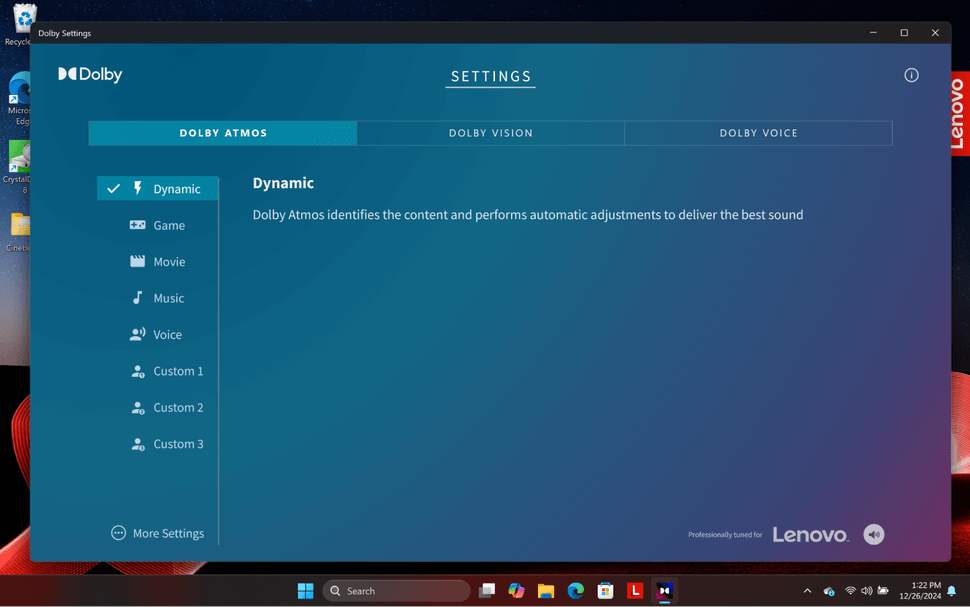Image resolution: width=970 pixels, height=607 pixels.
Task: Open the notifications bell icon
Action: (951, 591)
